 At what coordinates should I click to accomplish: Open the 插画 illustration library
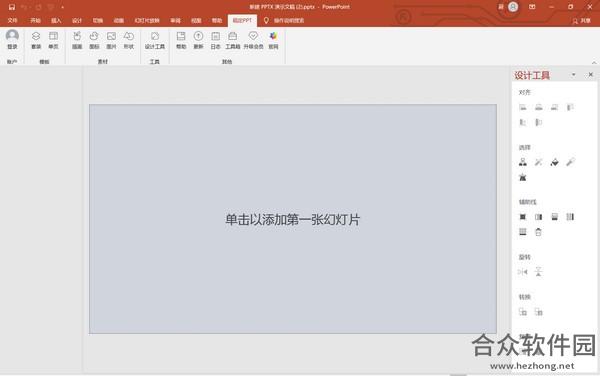click(x=77, y=40)
